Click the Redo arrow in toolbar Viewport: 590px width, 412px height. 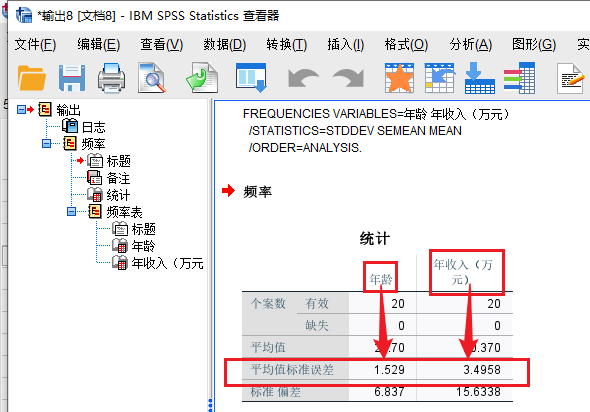[348, 78]
